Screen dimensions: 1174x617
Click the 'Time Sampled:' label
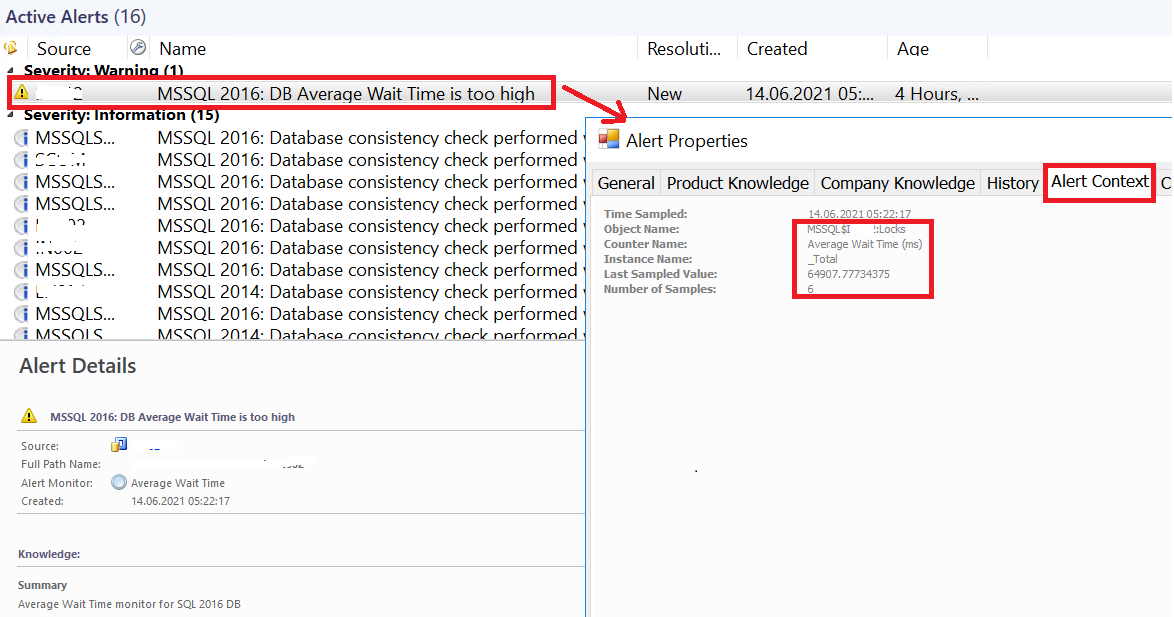[645, 214]
